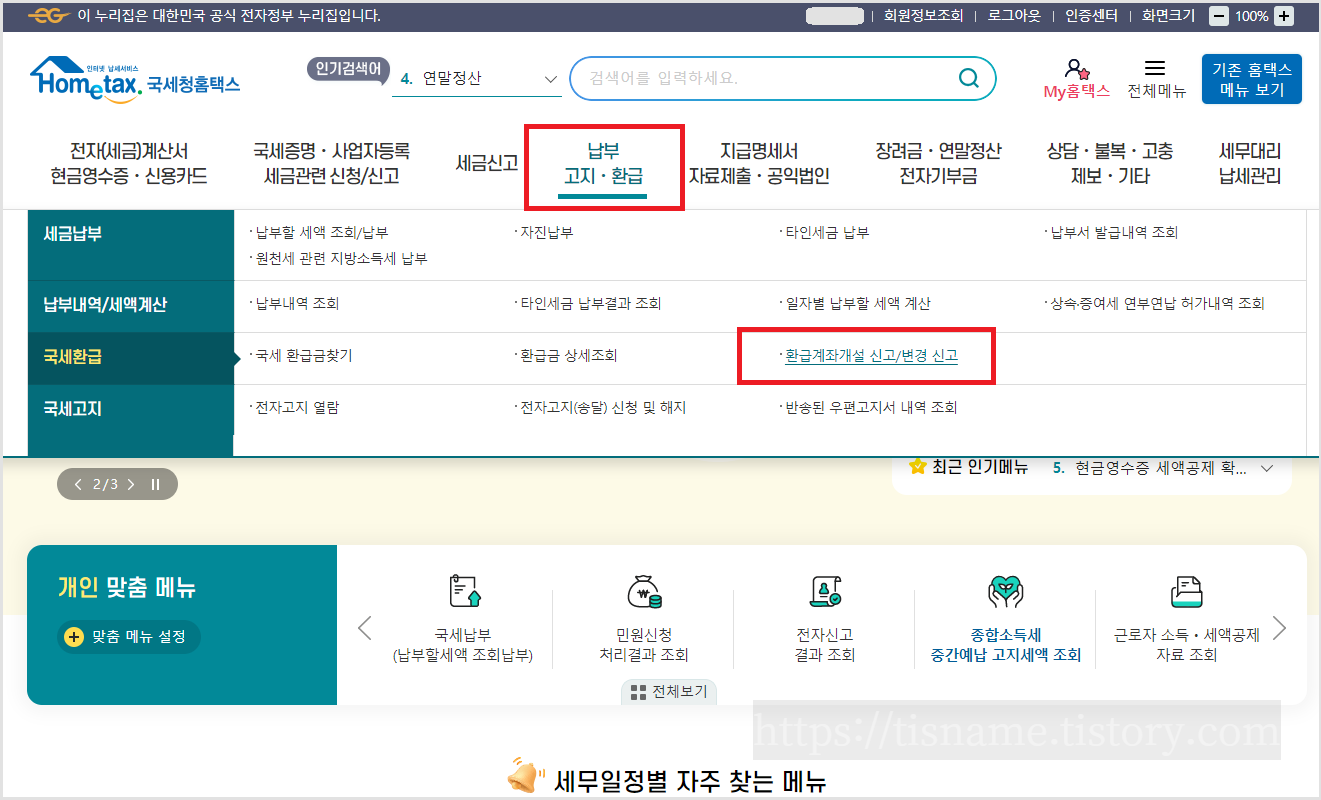
Task: Open 세무대리 납세관리 menu
Action: pyautogui.click(x=1250, y=164)
